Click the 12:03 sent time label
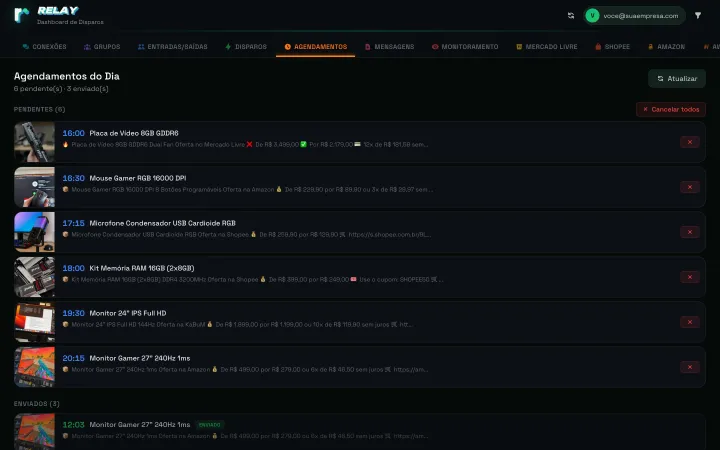The height and width of the screenshot is (450, 720). point(73,425)
